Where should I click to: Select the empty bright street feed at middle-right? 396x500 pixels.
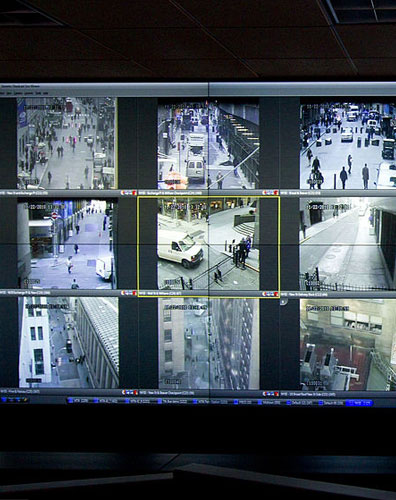coord(348,244)
